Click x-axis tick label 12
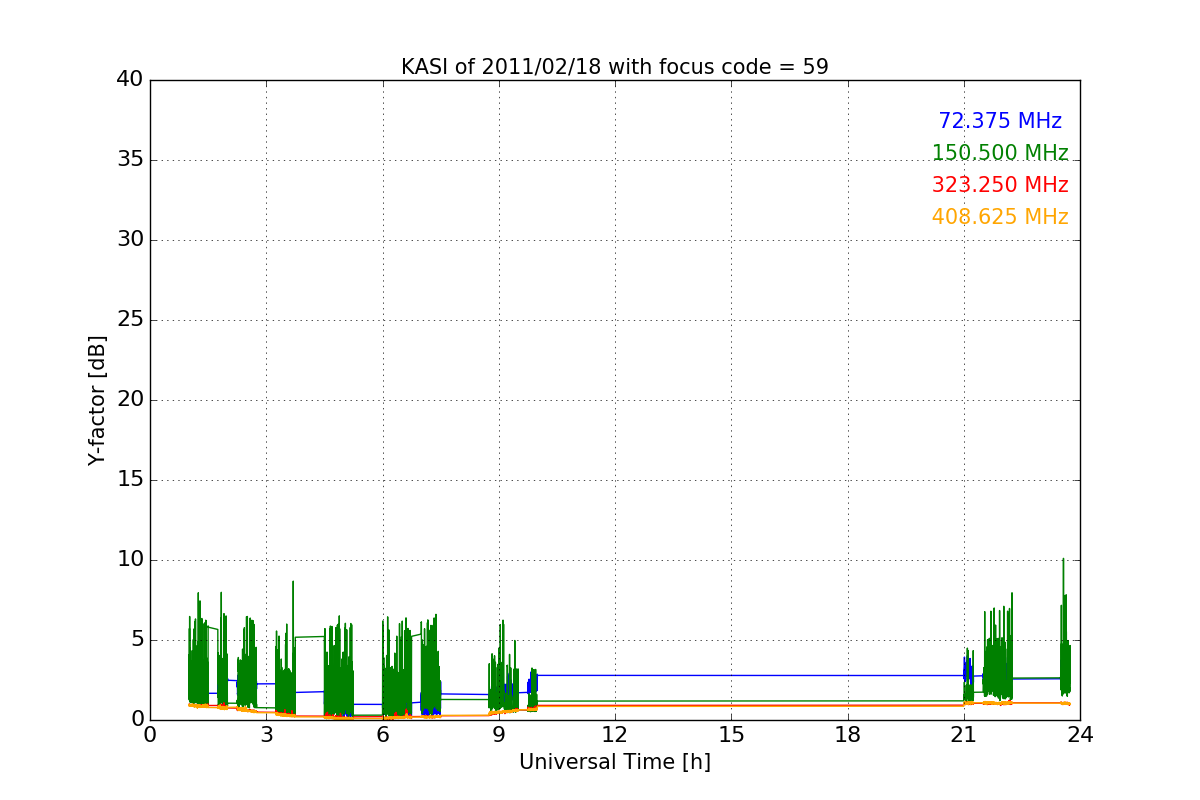 [615, 735]
